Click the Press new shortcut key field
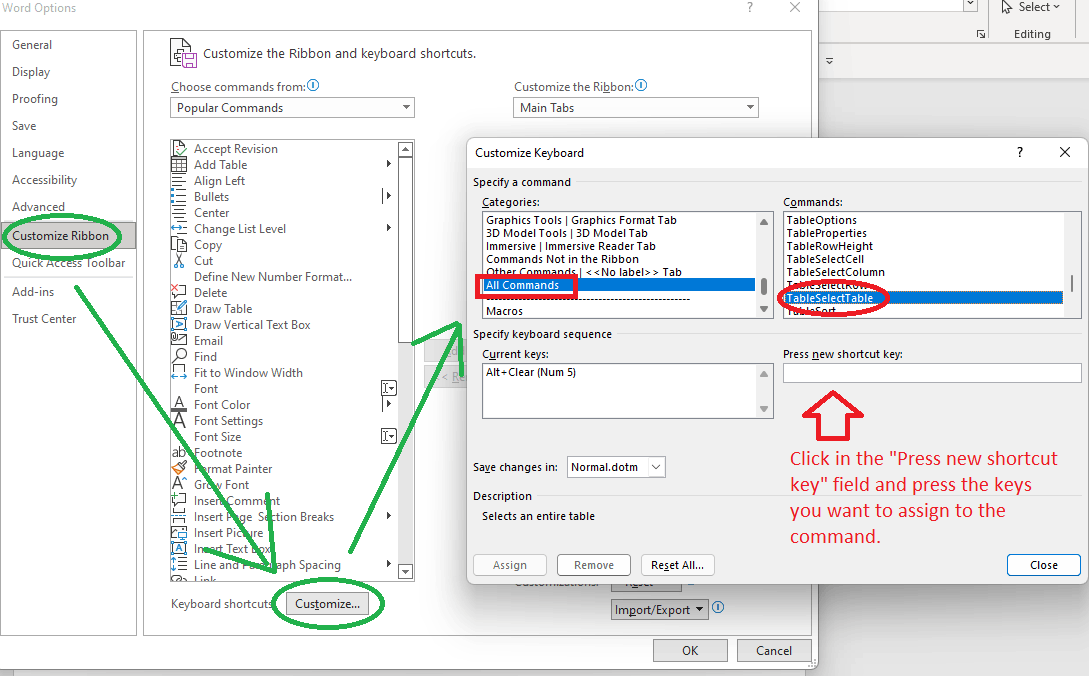Viewport: 1089px width, 676px height. click(932, 373)
